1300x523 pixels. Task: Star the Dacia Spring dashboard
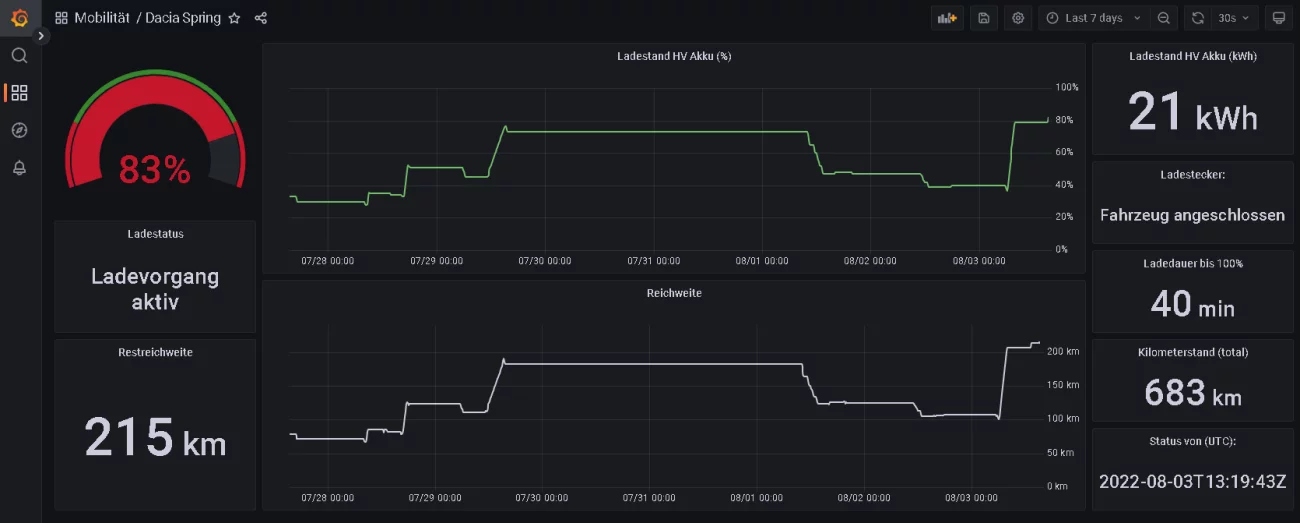[x=234, y=18]
